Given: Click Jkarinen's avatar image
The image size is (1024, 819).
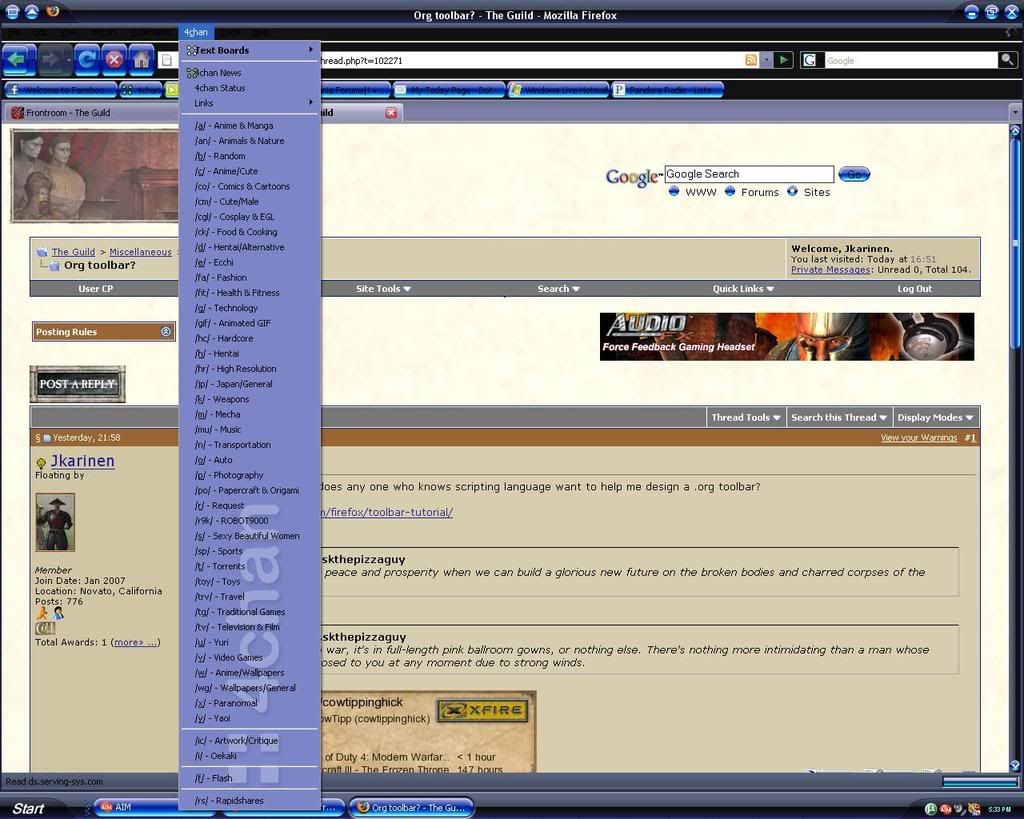Looking at the screenshot, I should [55, 522].
